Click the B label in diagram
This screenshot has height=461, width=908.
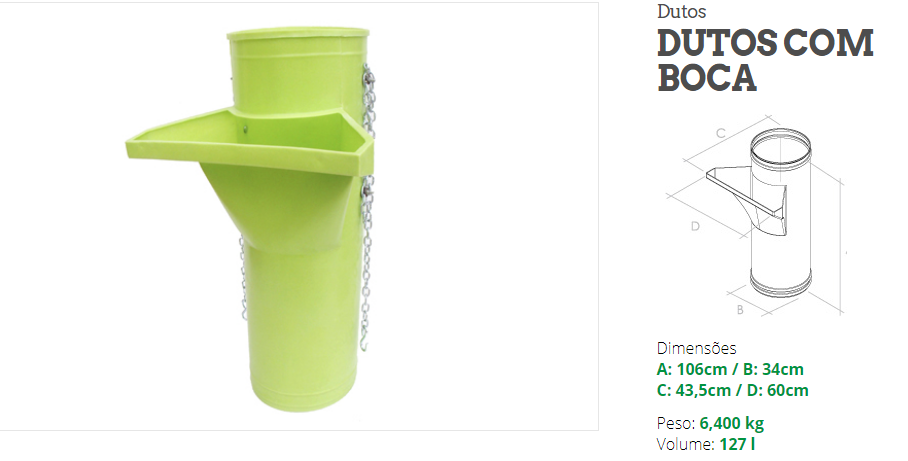point(740,310)
